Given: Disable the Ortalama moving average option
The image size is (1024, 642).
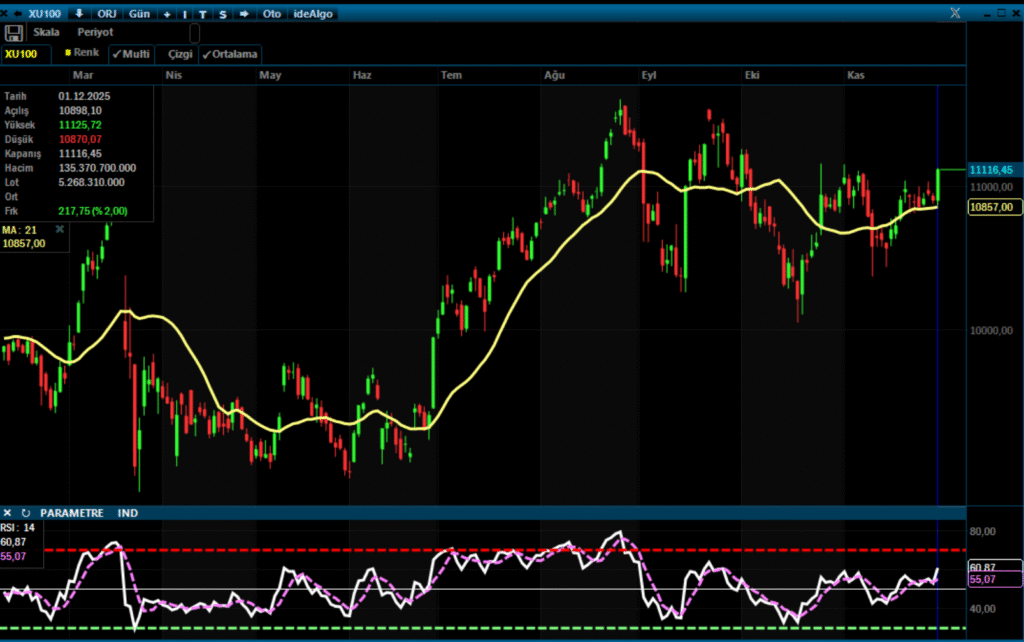Looking at the screenshot, I should pos(230,53).
